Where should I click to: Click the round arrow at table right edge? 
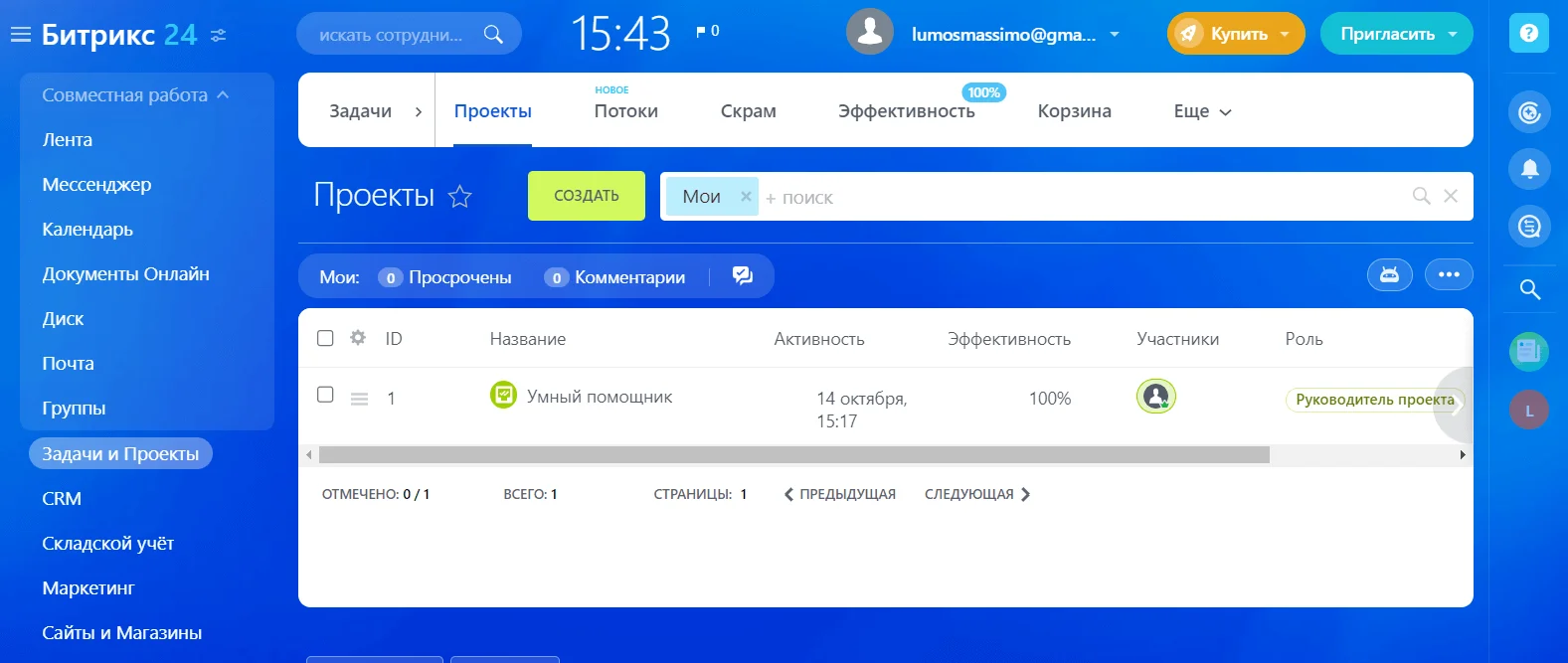1453,406
